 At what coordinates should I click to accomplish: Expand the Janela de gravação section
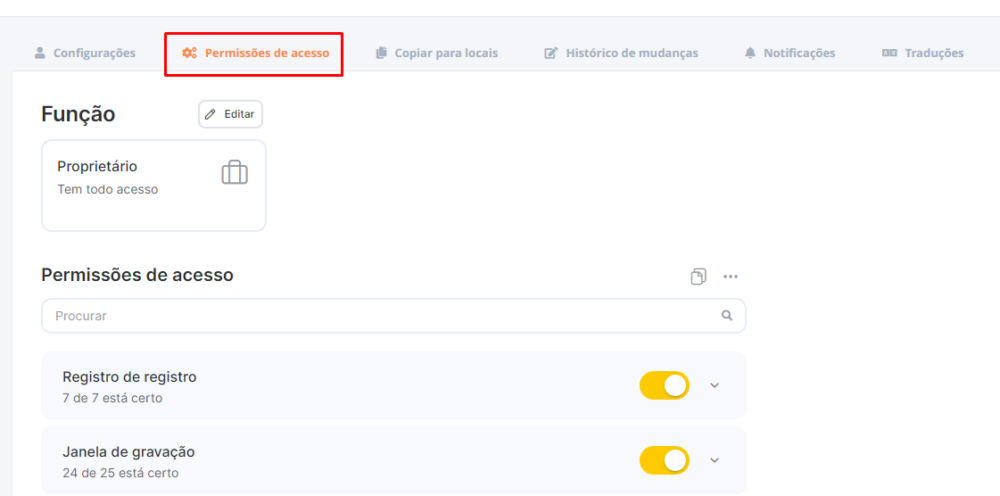pos(714,460)
